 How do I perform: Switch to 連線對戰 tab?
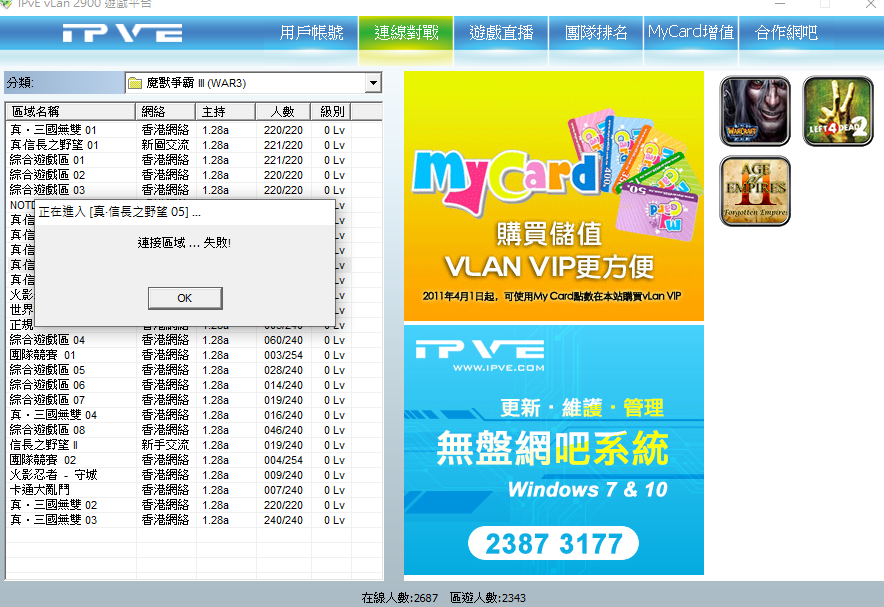pyautogui.click(x=406, y=33)
